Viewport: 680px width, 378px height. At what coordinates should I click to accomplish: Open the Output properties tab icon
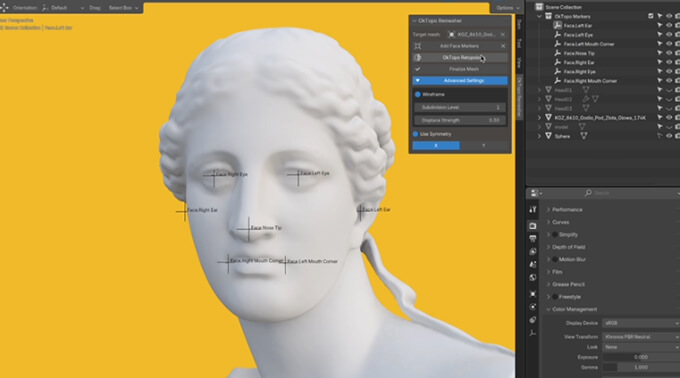click(x=533, y=238)
